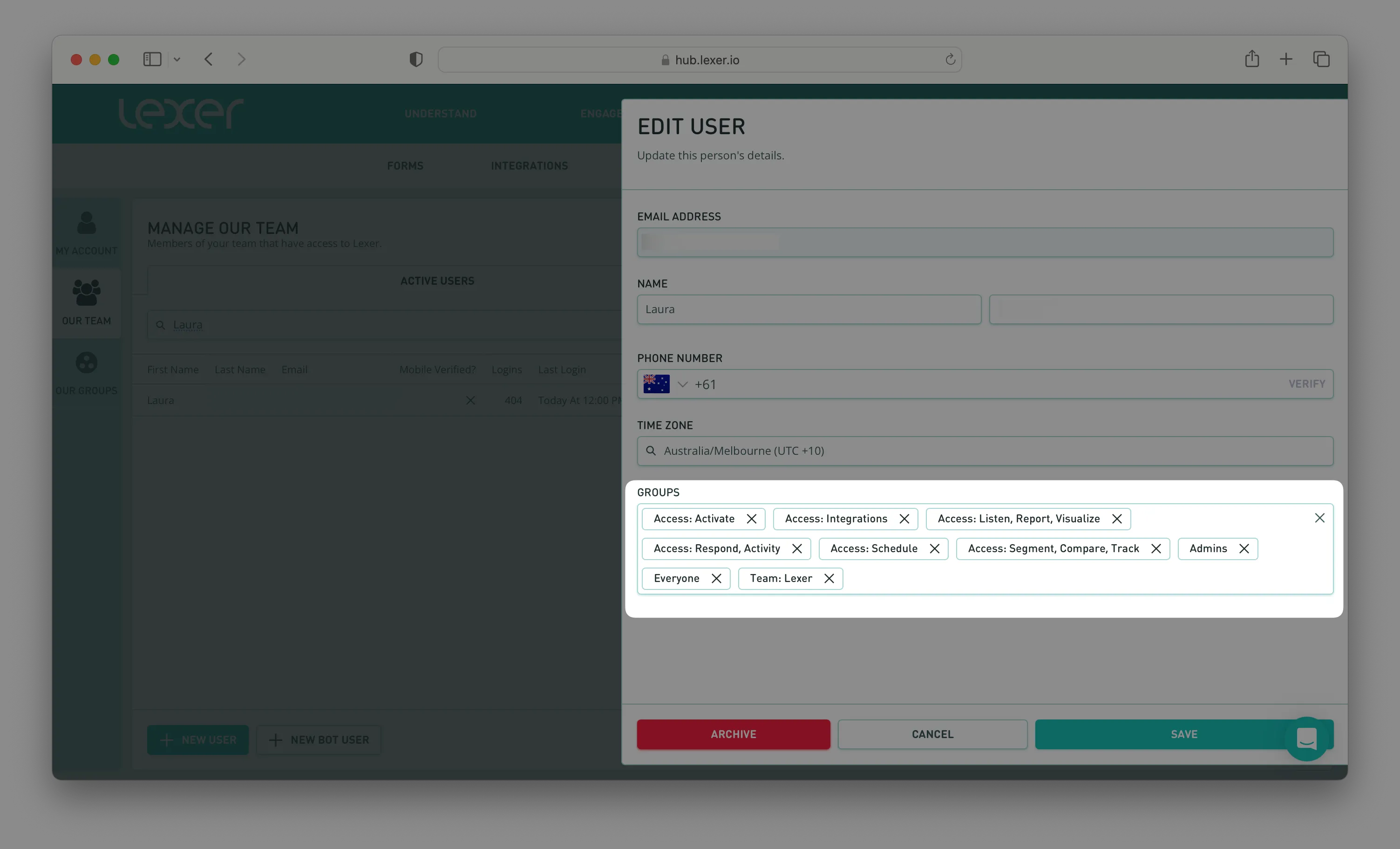Screen dimensions: 1400x849
Task: Remove the Everyone group tag
Action: pyautogui.click(x=716, y=578)
